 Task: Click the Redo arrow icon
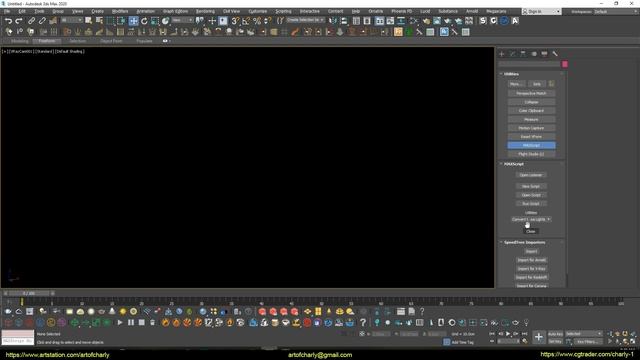pos(19,21)
